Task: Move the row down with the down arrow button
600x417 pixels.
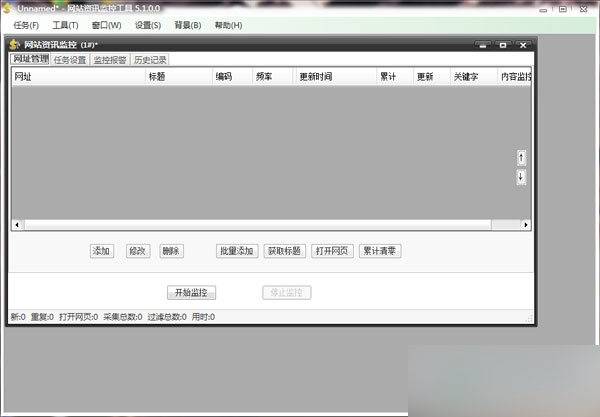Action: click(521, 177)
